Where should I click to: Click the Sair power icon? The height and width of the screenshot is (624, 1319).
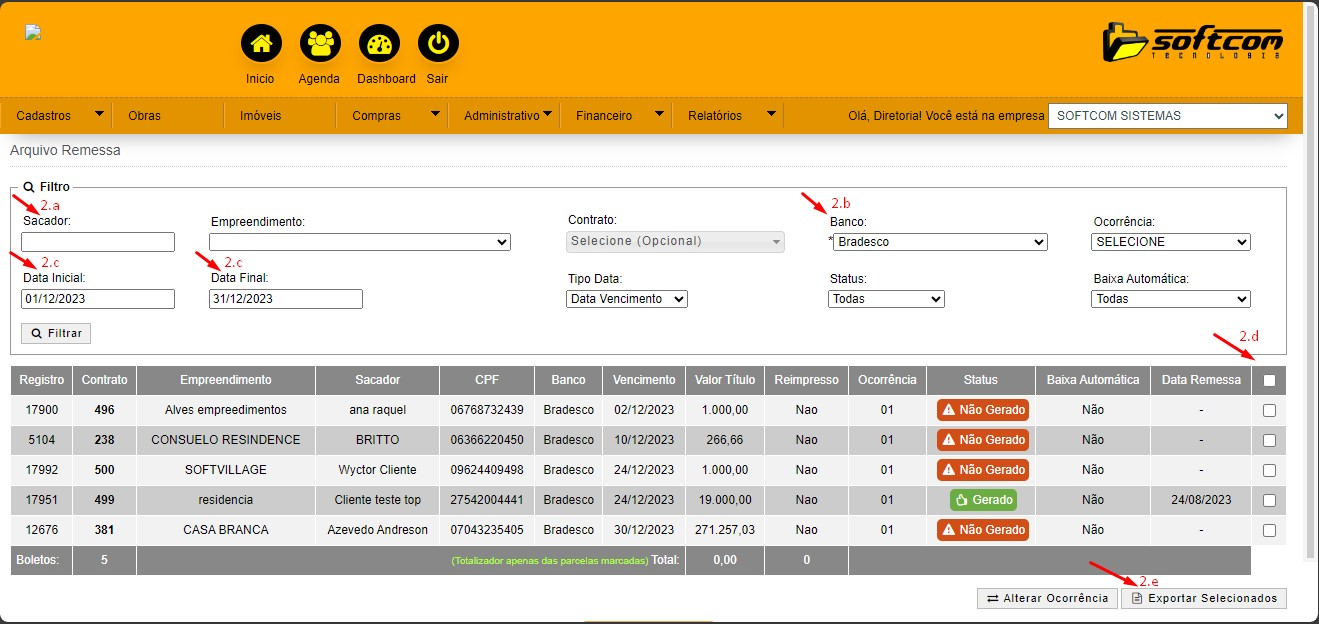438,44
